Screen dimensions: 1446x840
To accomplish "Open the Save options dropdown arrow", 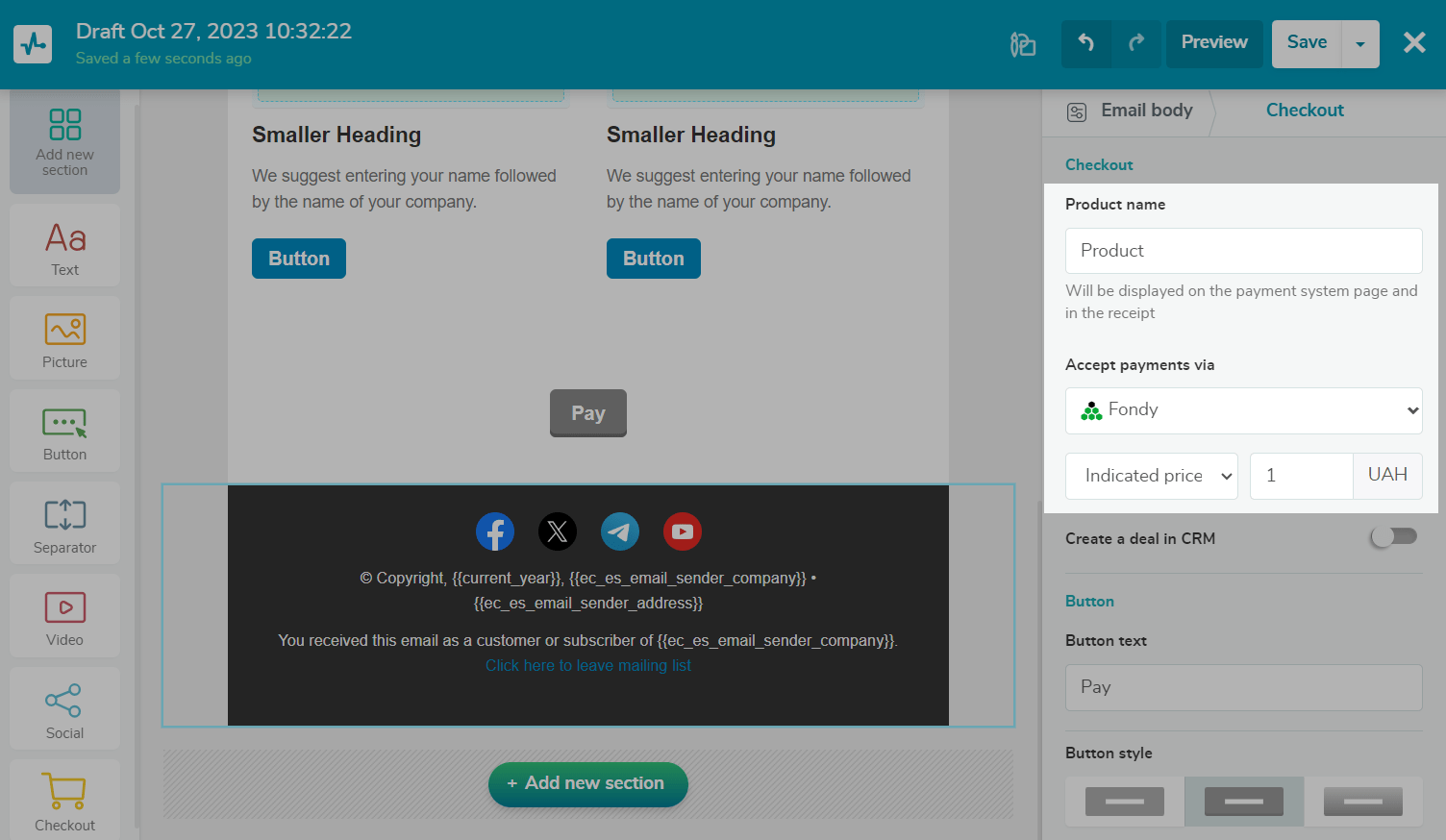I will tap(1360, 44).
